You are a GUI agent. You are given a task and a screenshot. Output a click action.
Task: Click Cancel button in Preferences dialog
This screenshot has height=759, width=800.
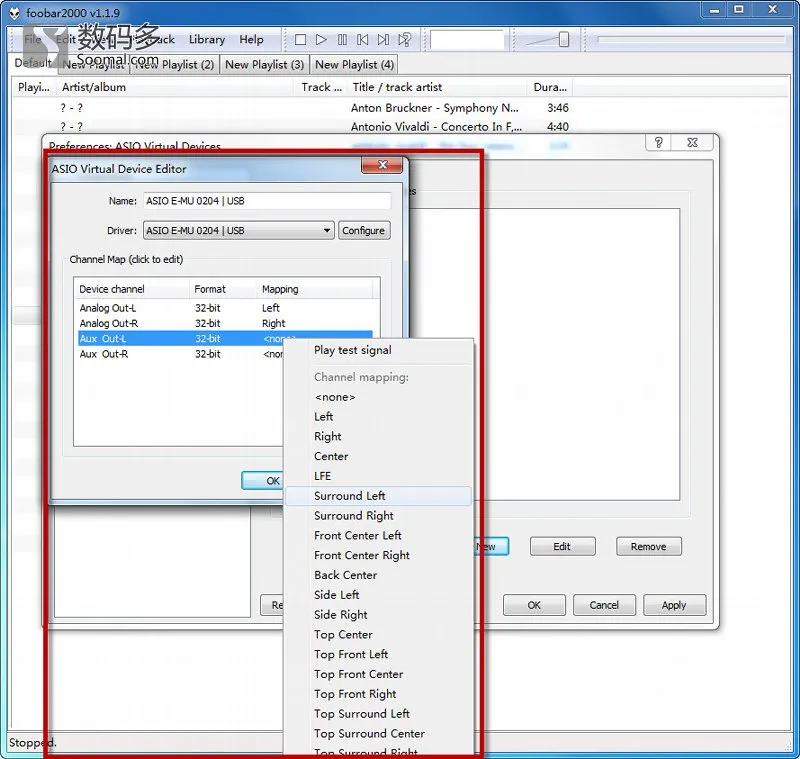click(604, 605)
